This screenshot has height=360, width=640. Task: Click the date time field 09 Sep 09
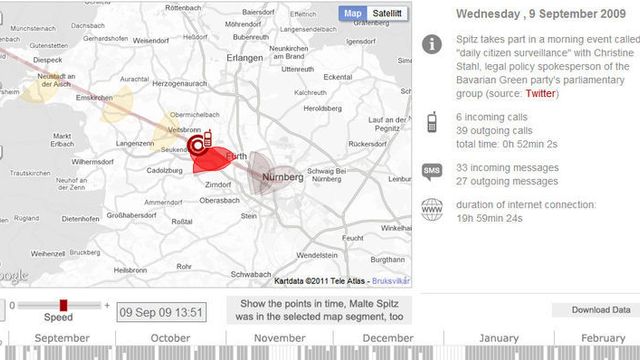point(161,312)
